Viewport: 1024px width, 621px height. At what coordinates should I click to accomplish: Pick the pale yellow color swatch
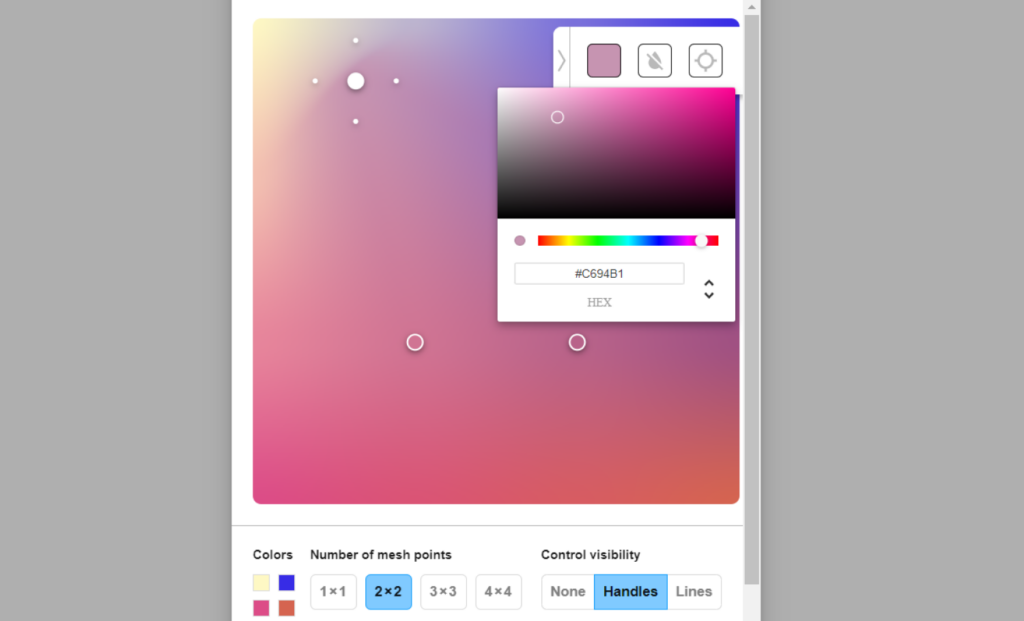[261, 582]
